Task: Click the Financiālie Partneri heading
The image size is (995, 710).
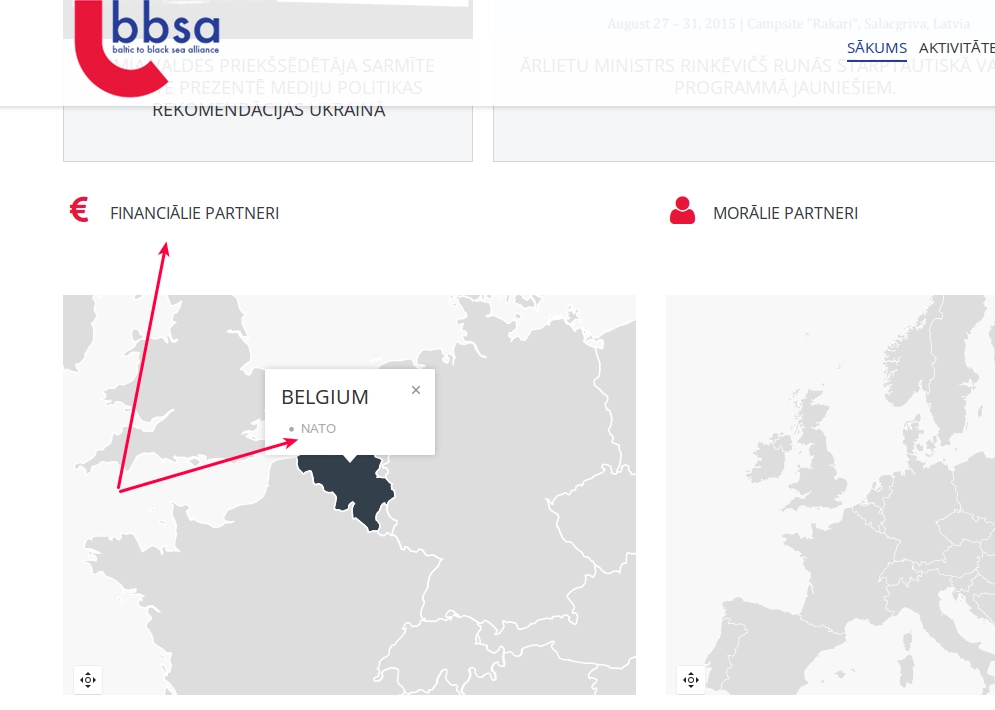Action: 194,213
